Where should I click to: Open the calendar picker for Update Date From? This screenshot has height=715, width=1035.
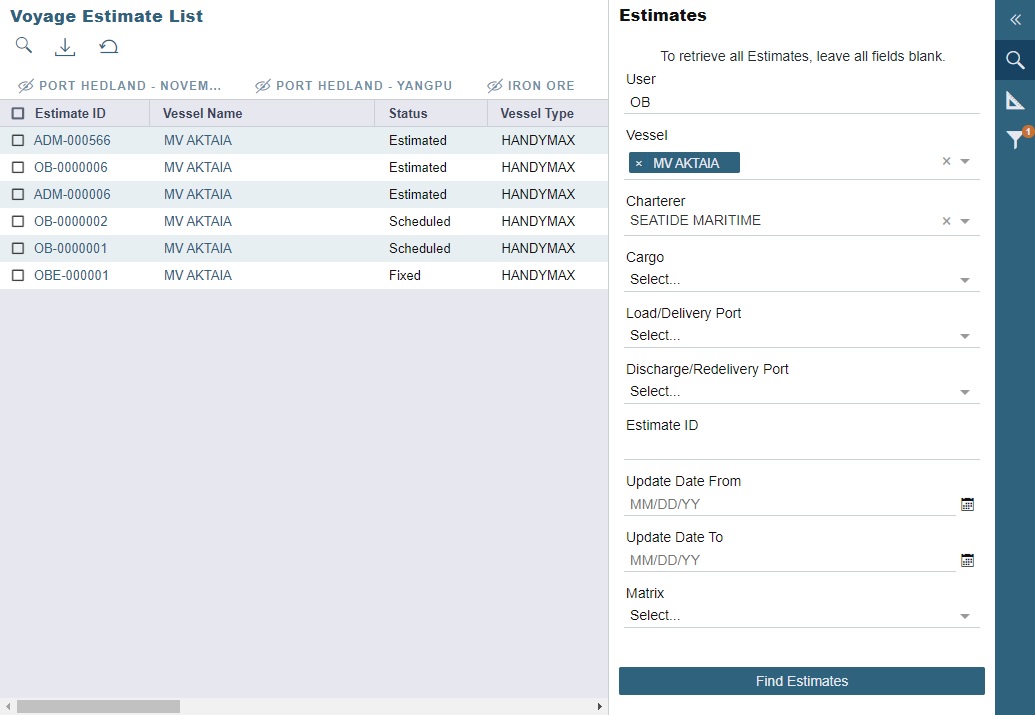967,504
